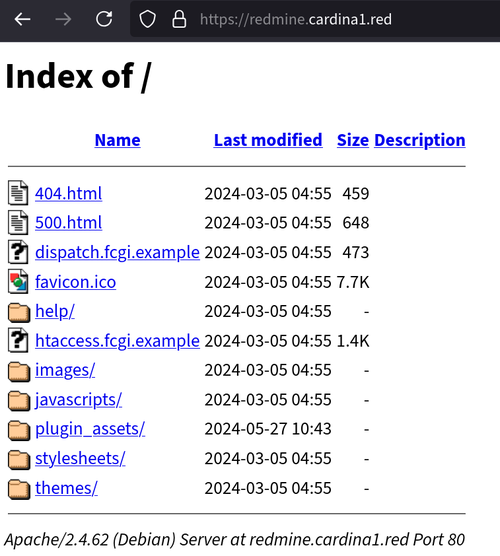
Task: View site security via the padlock icon
Action: coord(179,19)
